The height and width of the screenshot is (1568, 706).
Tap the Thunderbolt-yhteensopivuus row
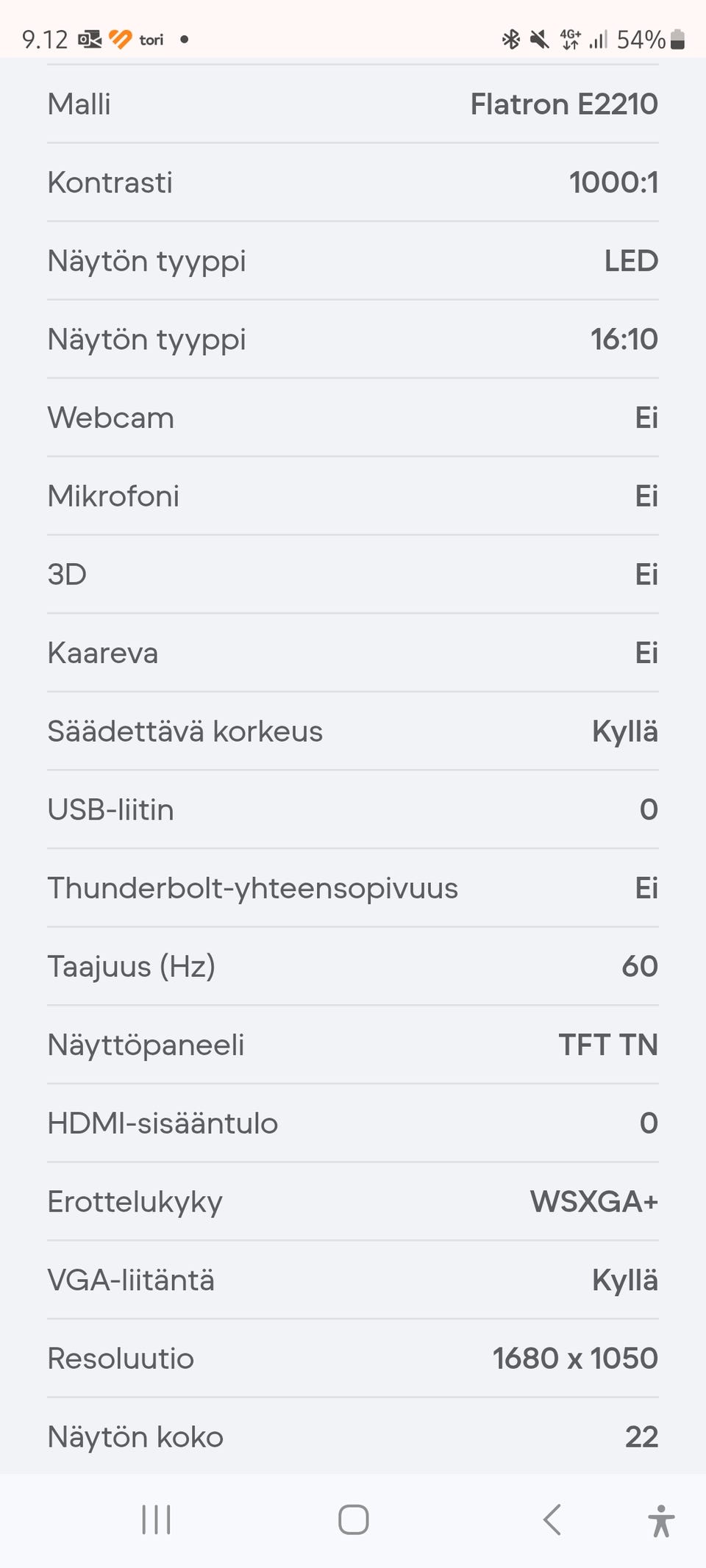[353, 888]
